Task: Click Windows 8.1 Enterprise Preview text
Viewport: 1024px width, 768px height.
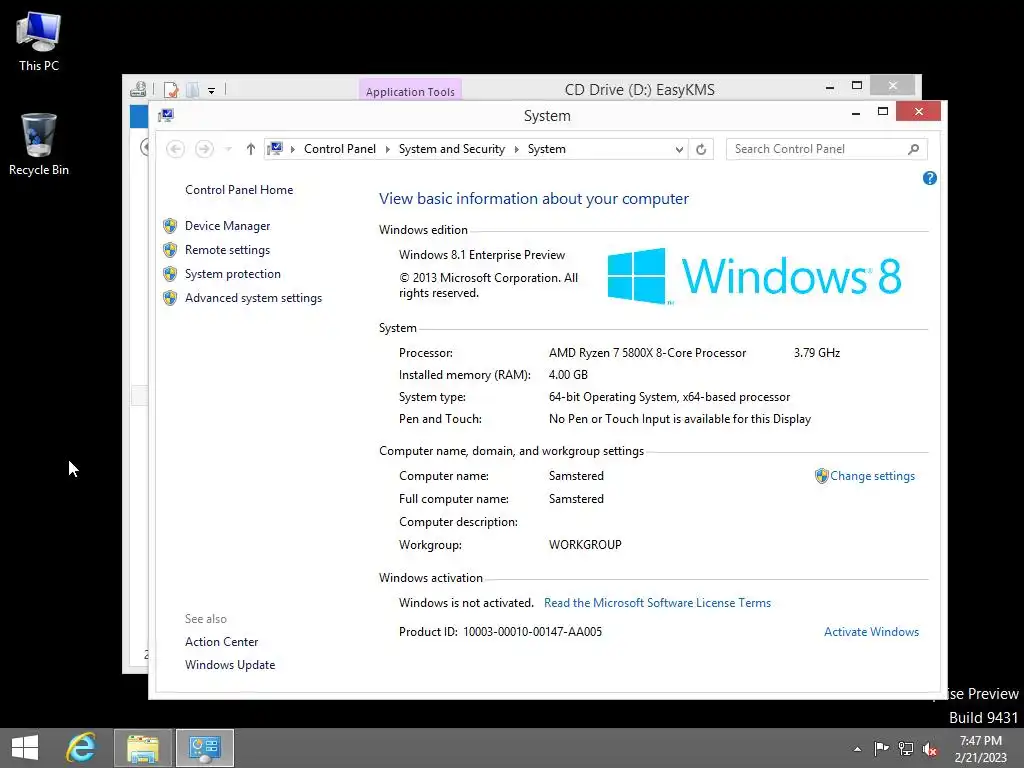Action: point(482,255)
